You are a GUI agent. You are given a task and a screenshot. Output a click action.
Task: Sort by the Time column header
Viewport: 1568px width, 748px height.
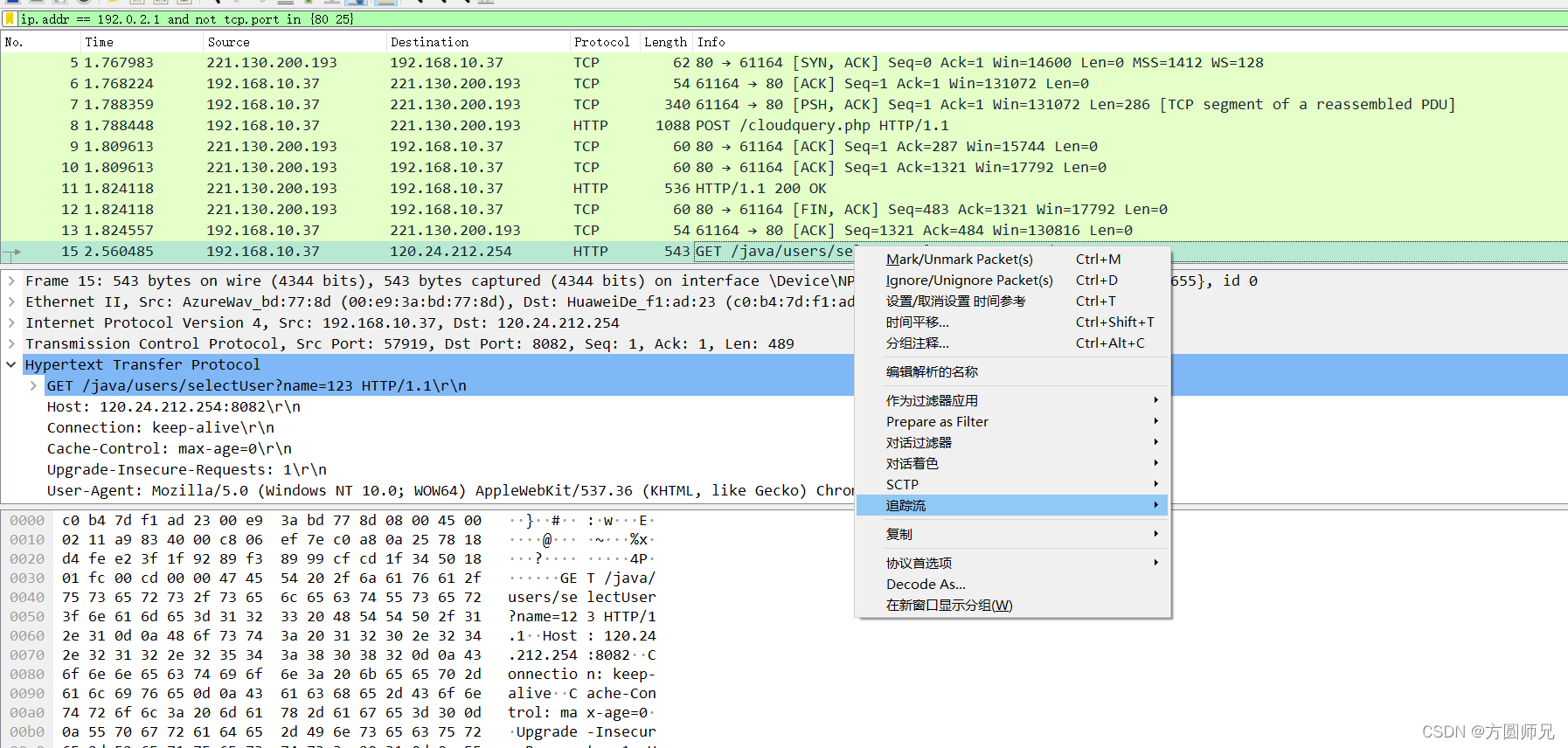[142, 42]
